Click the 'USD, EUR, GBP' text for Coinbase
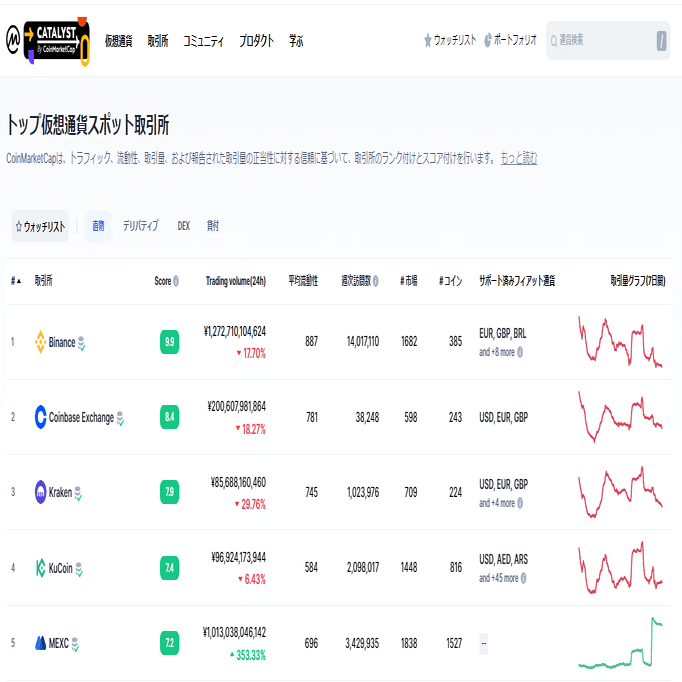 (503, 417)
